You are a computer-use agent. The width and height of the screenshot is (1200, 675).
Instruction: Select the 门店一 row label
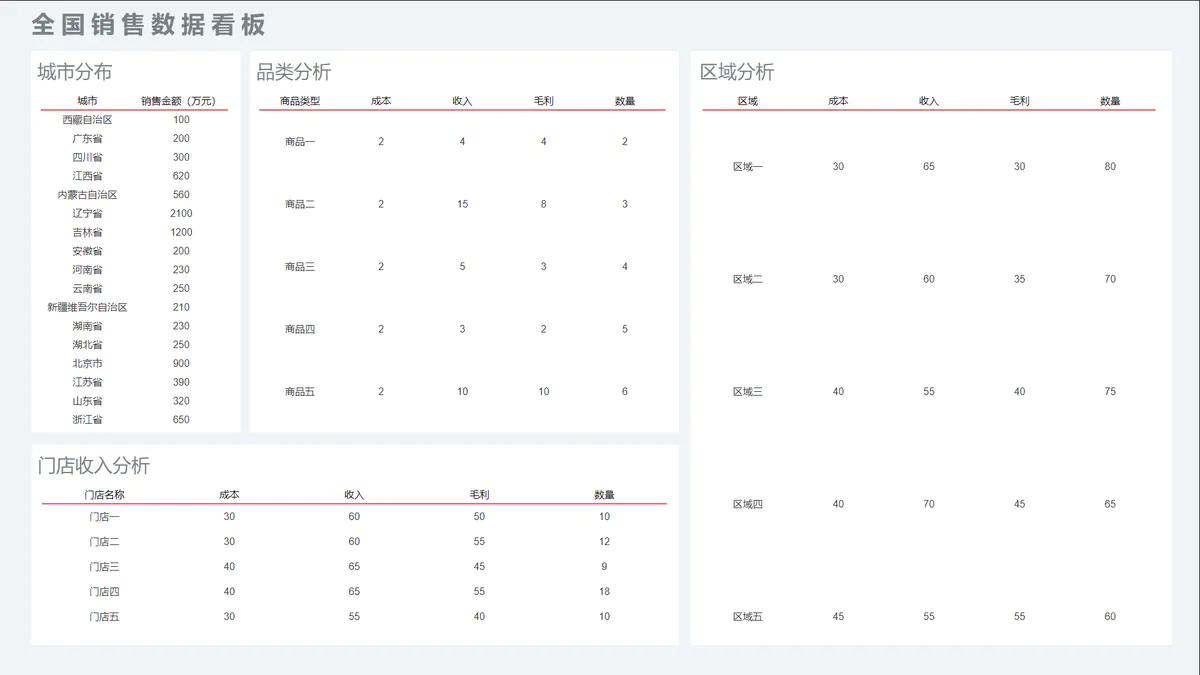click(x=104, y=517)
